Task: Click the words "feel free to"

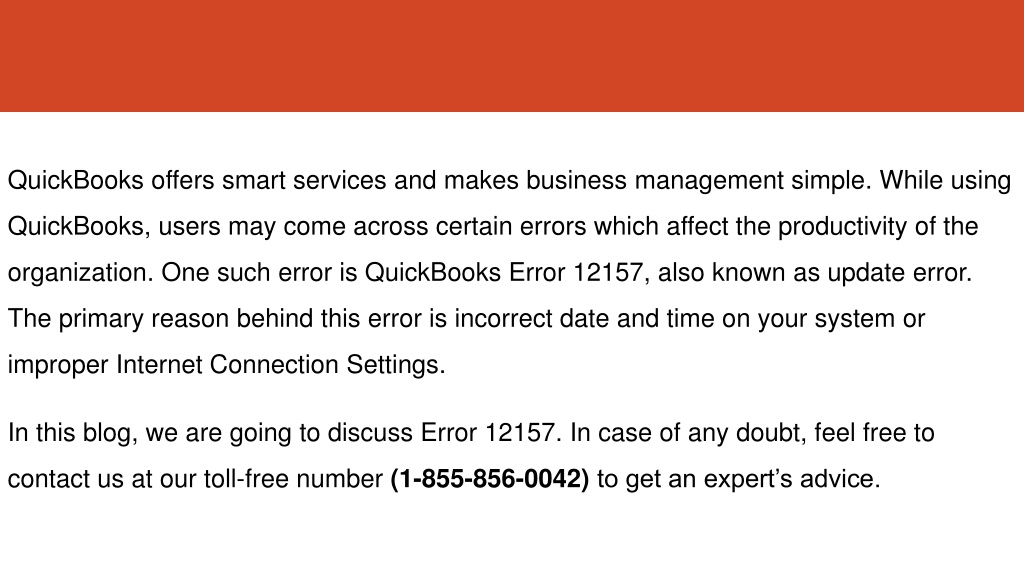Action: [x=874, y=433]
